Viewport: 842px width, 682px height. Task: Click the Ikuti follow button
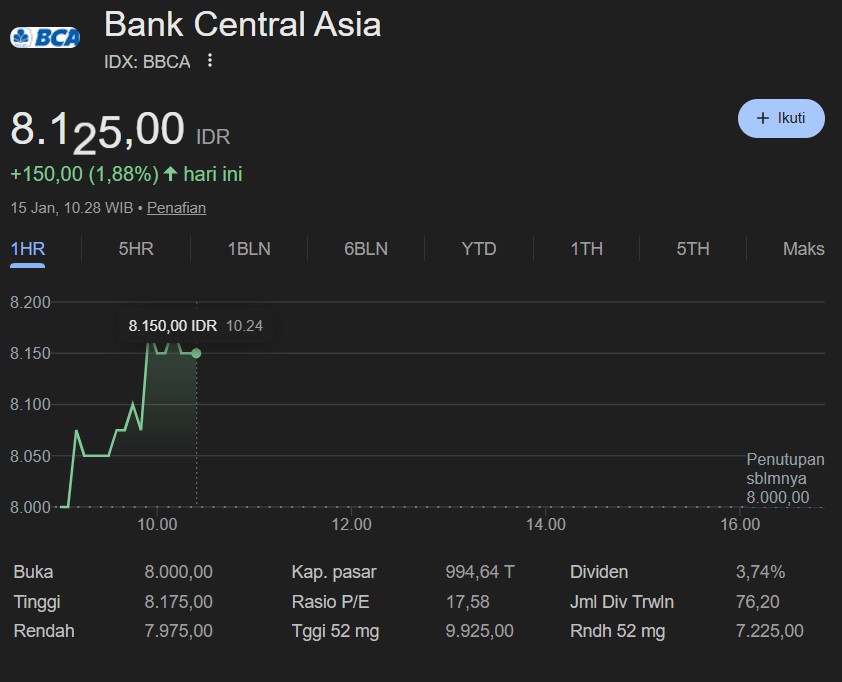pos(781,118)
